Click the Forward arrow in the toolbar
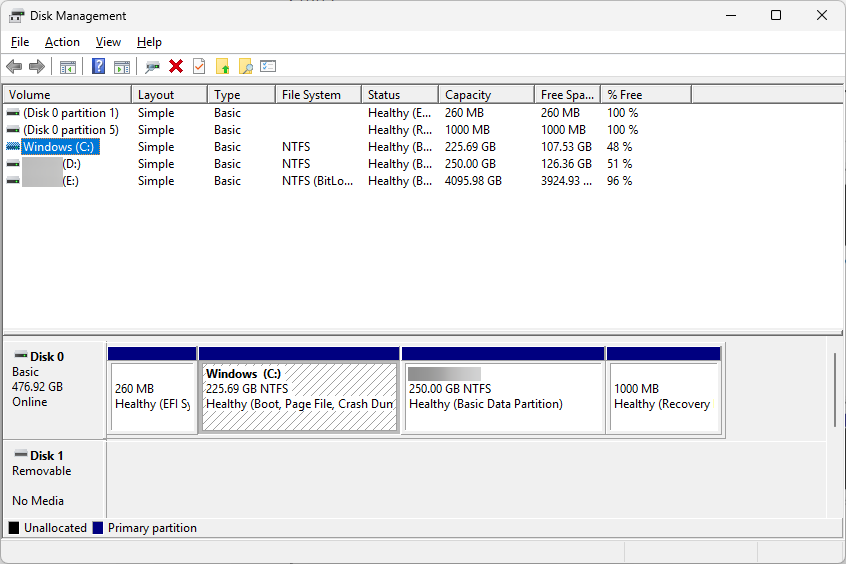Image resolution: width=846 pixels, height=564 pixels. [x=37, y=67]
